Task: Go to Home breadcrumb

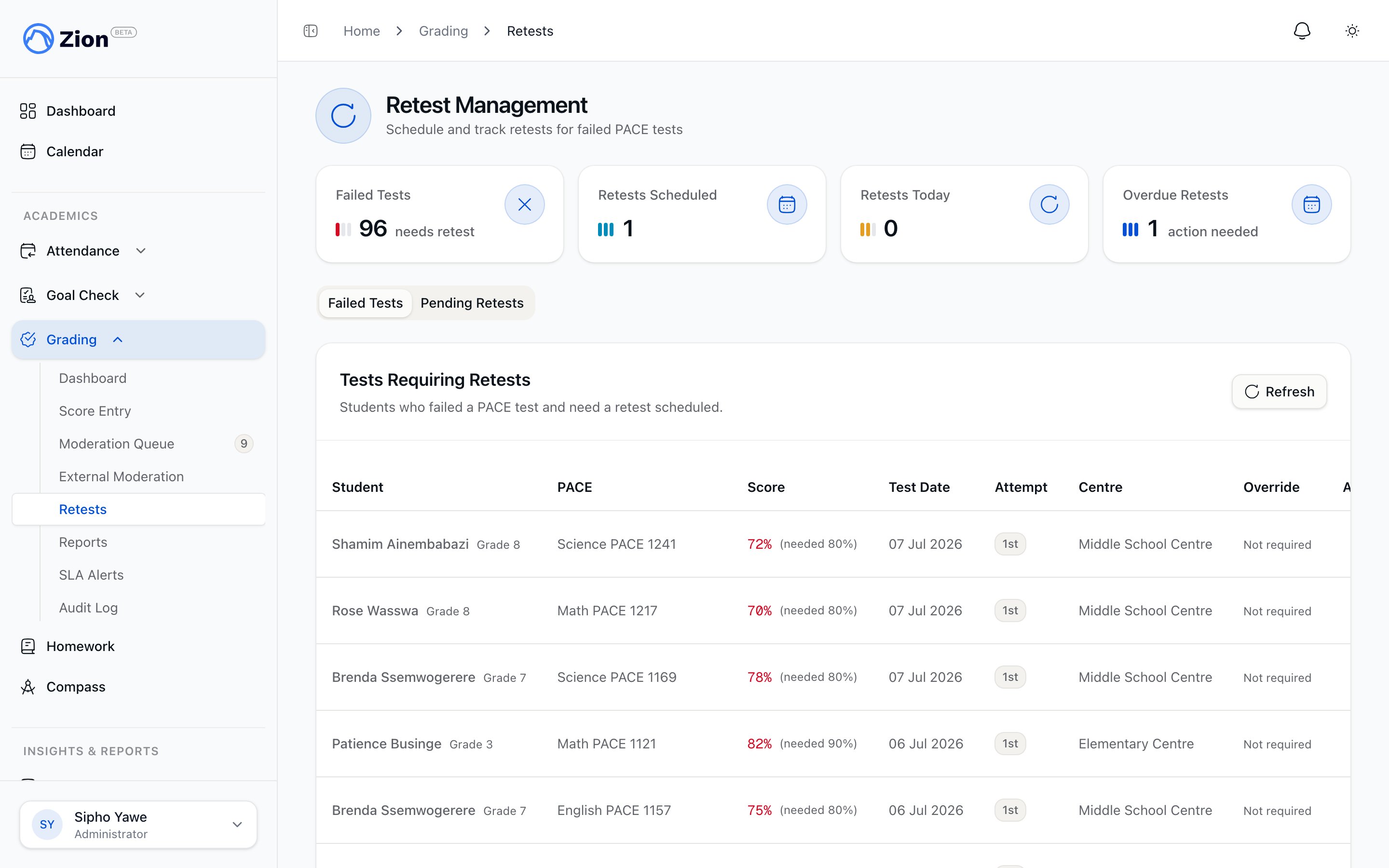Action: [362, 31]
